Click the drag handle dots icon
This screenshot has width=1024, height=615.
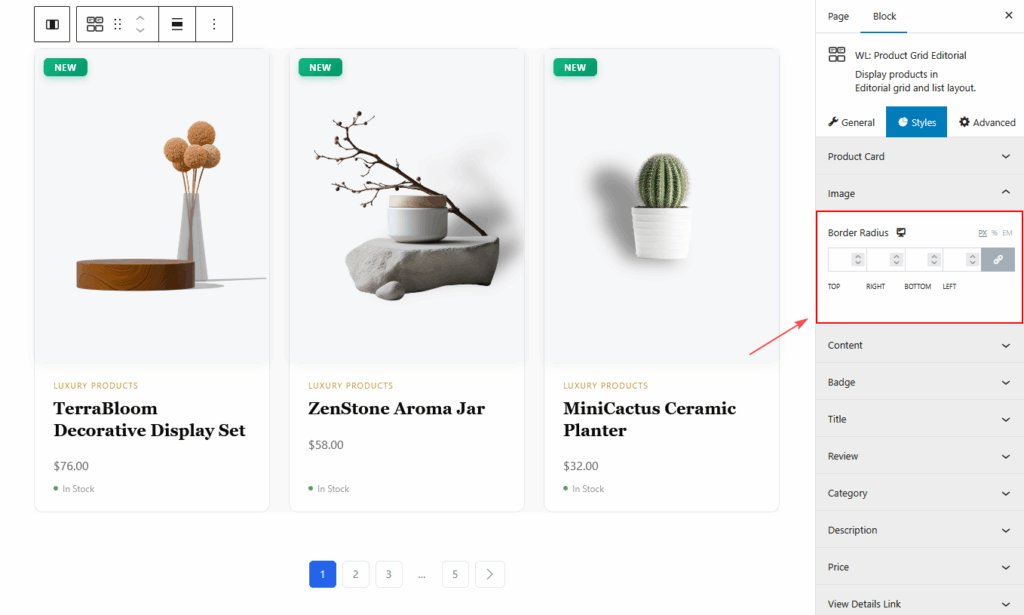coord(118,24)
